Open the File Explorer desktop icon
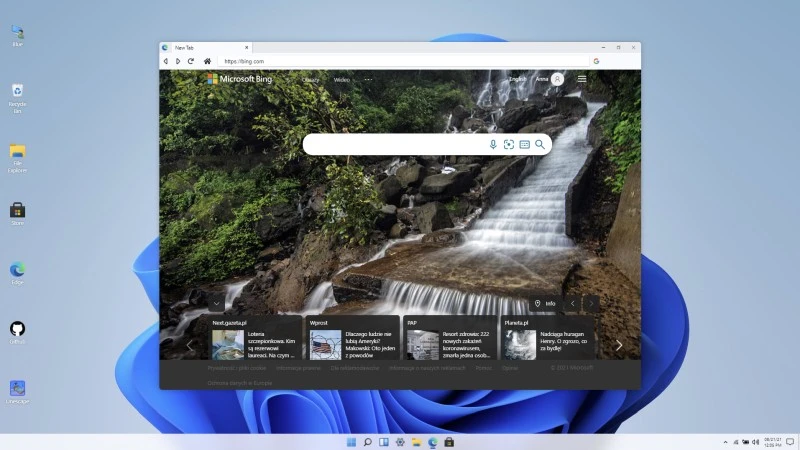Viewport: 800px width, 450px height. pyautogui.click(x=17, y=158)
